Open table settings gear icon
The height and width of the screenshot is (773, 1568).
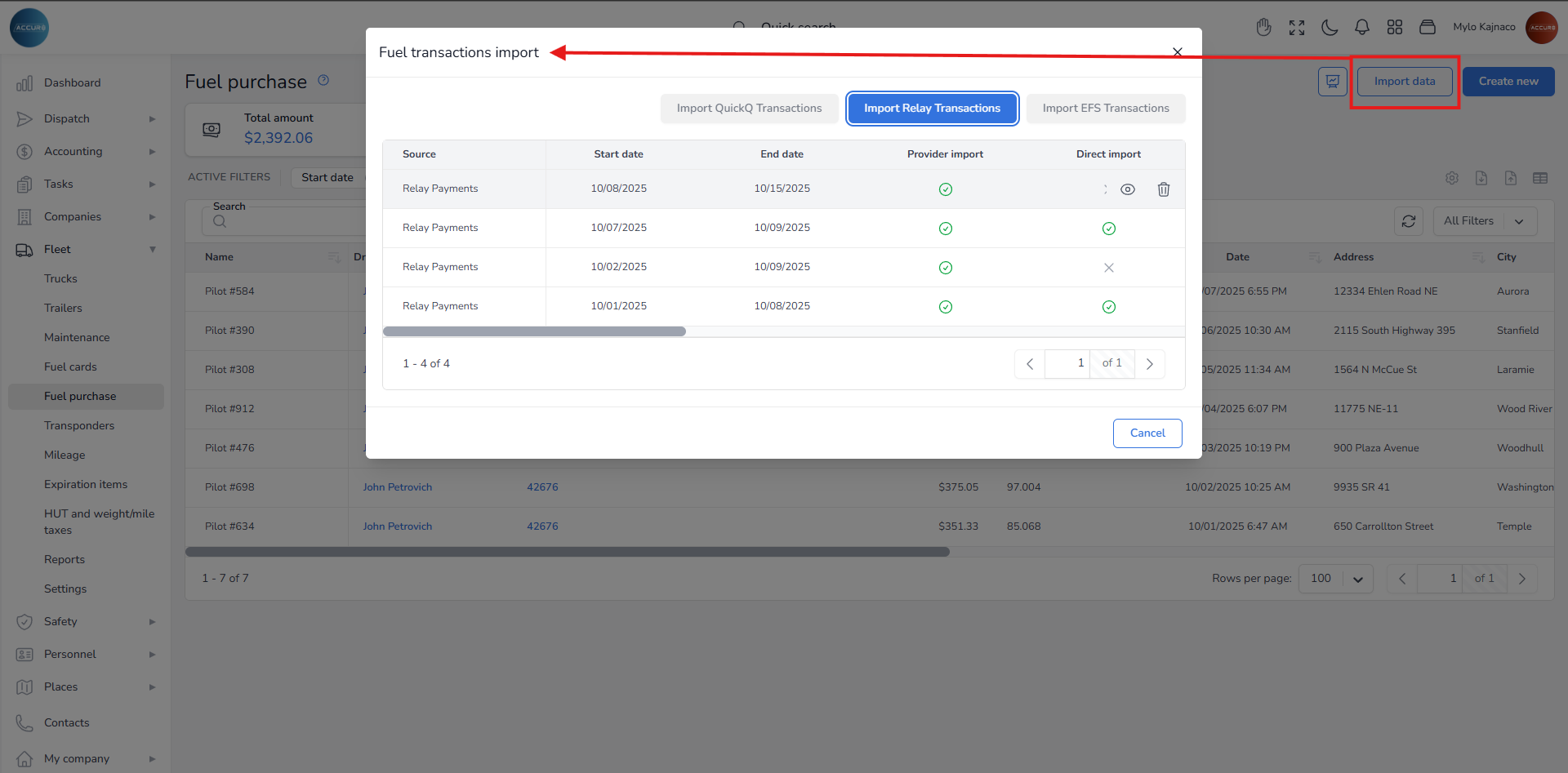click(x=1451, y=178)
